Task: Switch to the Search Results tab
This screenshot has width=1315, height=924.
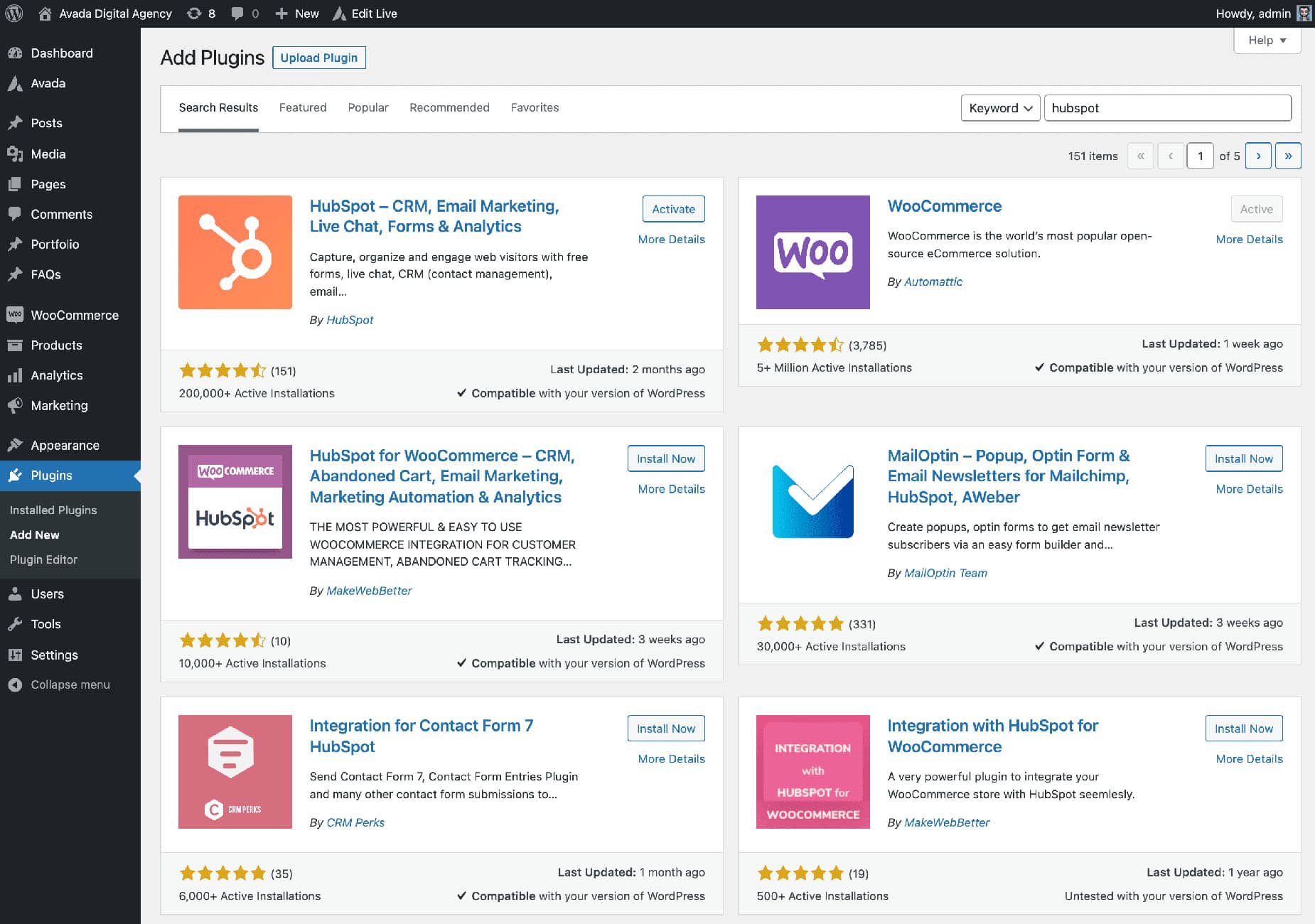Action: (x=218, y=108)
